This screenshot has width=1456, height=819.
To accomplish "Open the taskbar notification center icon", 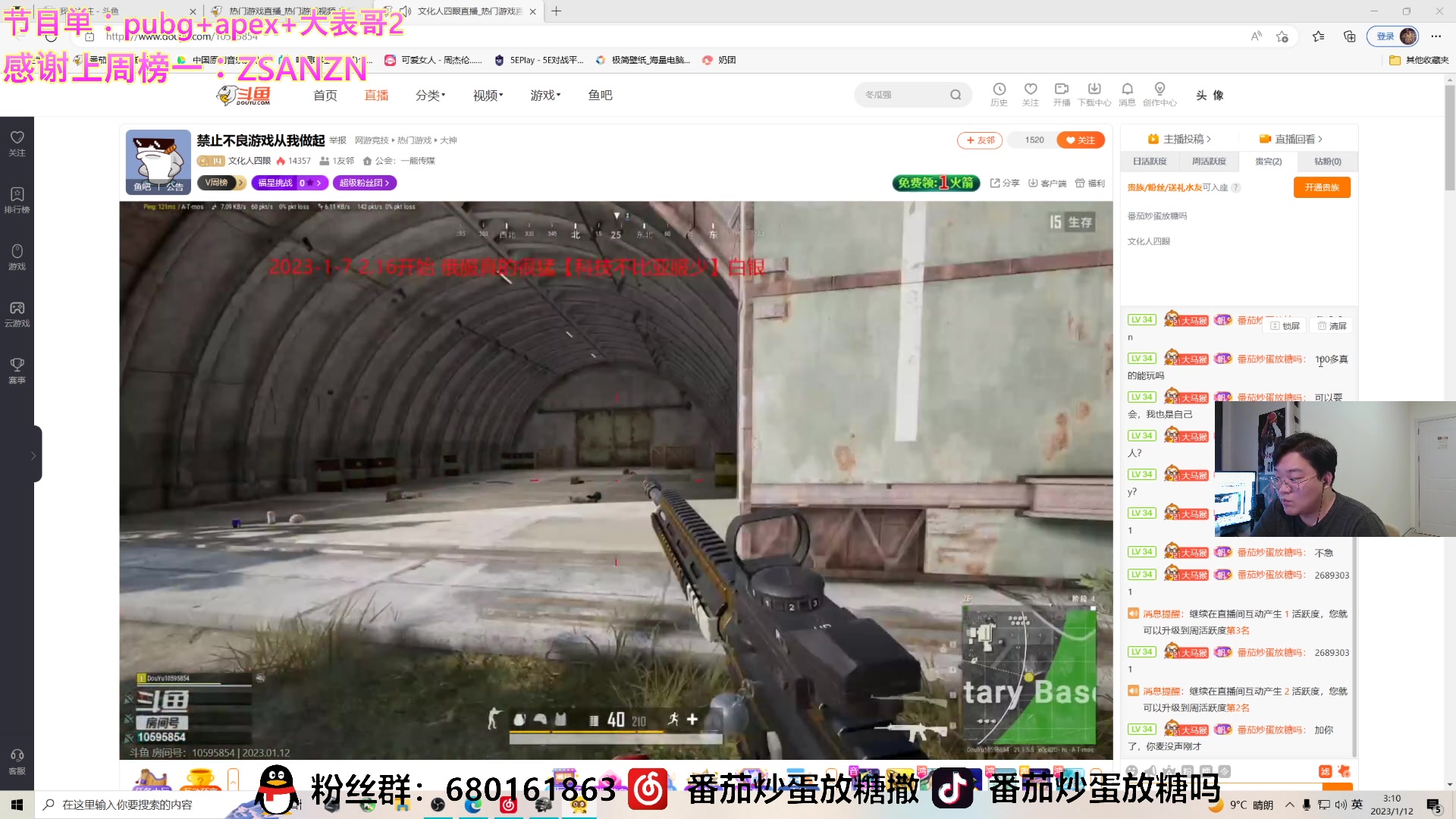I will click(1434, 805).
